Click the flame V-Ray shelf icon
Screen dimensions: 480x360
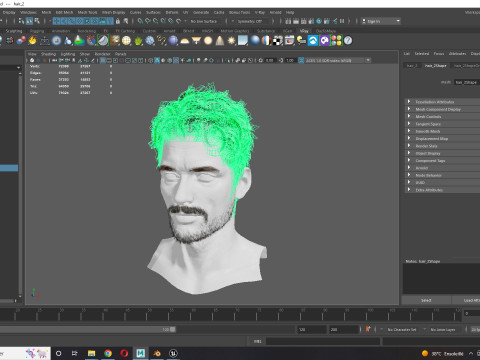(x=32, y=41)
